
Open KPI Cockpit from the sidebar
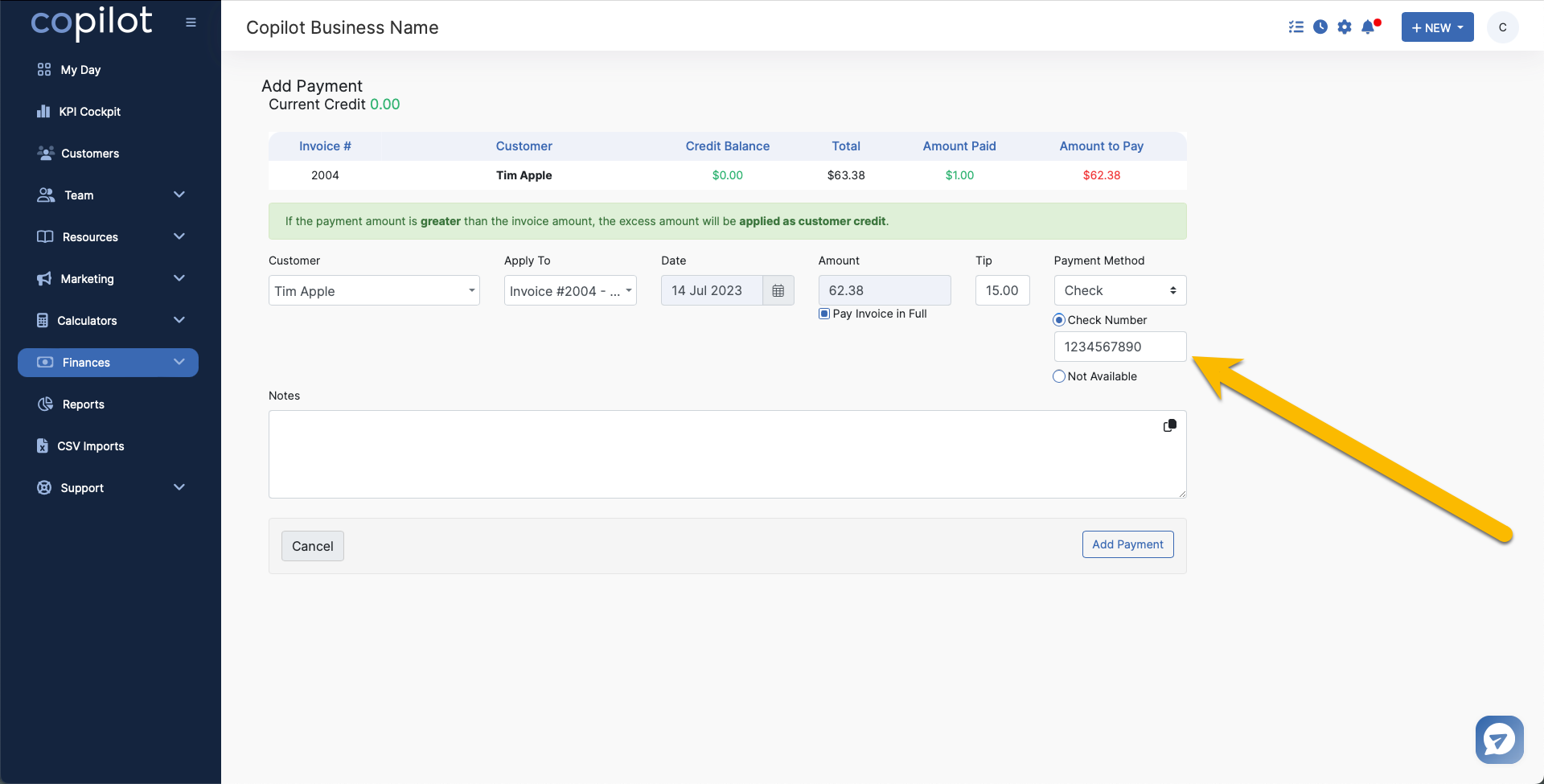(x=89, y=112)
